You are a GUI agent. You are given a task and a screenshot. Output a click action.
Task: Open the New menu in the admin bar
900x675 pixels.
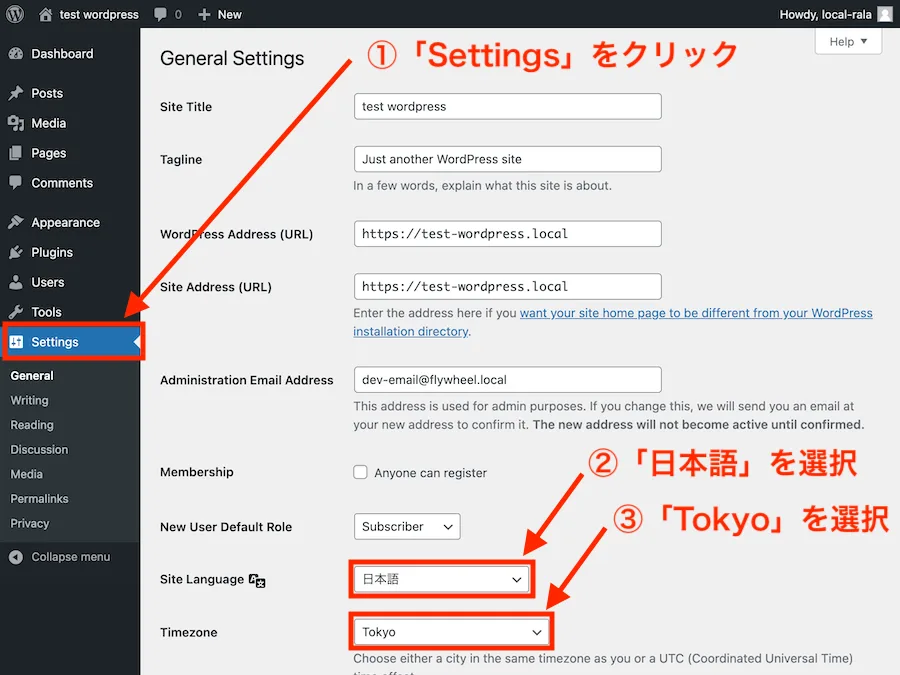coord(219,14)
